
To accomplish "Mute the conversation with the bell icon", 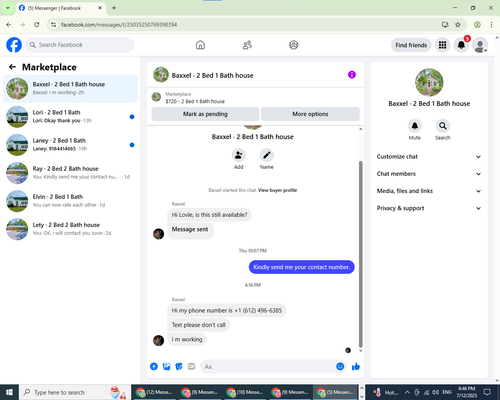I will coord(415,126).
